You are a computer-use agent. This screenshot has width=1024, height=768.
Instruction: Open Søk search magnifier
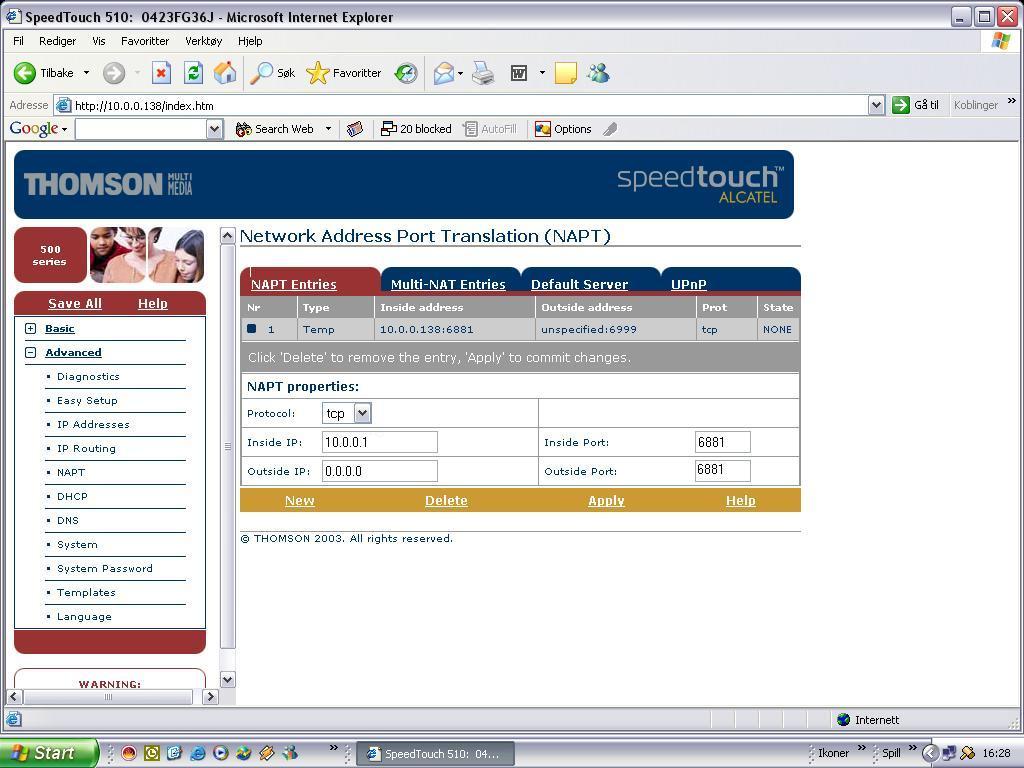pos(273,73)
